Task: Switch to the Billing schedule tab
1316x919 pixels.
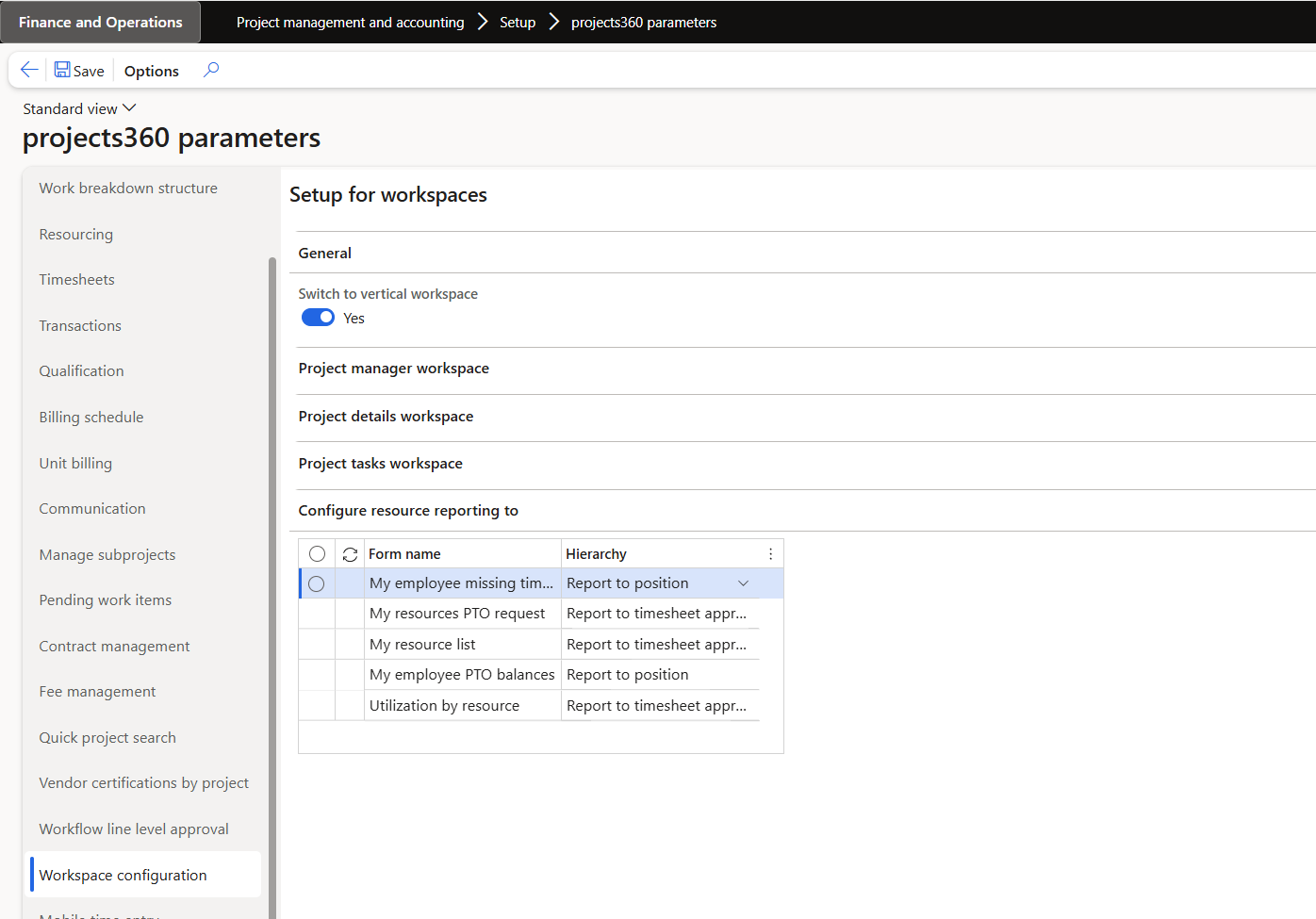Action: [x=91, y=418]
